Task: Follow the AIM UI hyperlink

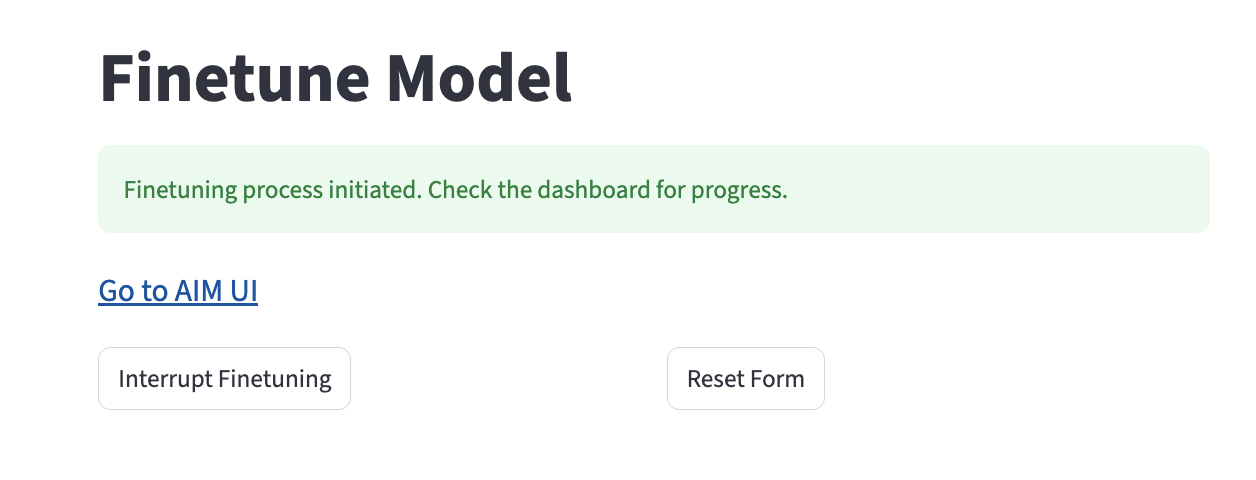Action: click(x=178, y=291)
